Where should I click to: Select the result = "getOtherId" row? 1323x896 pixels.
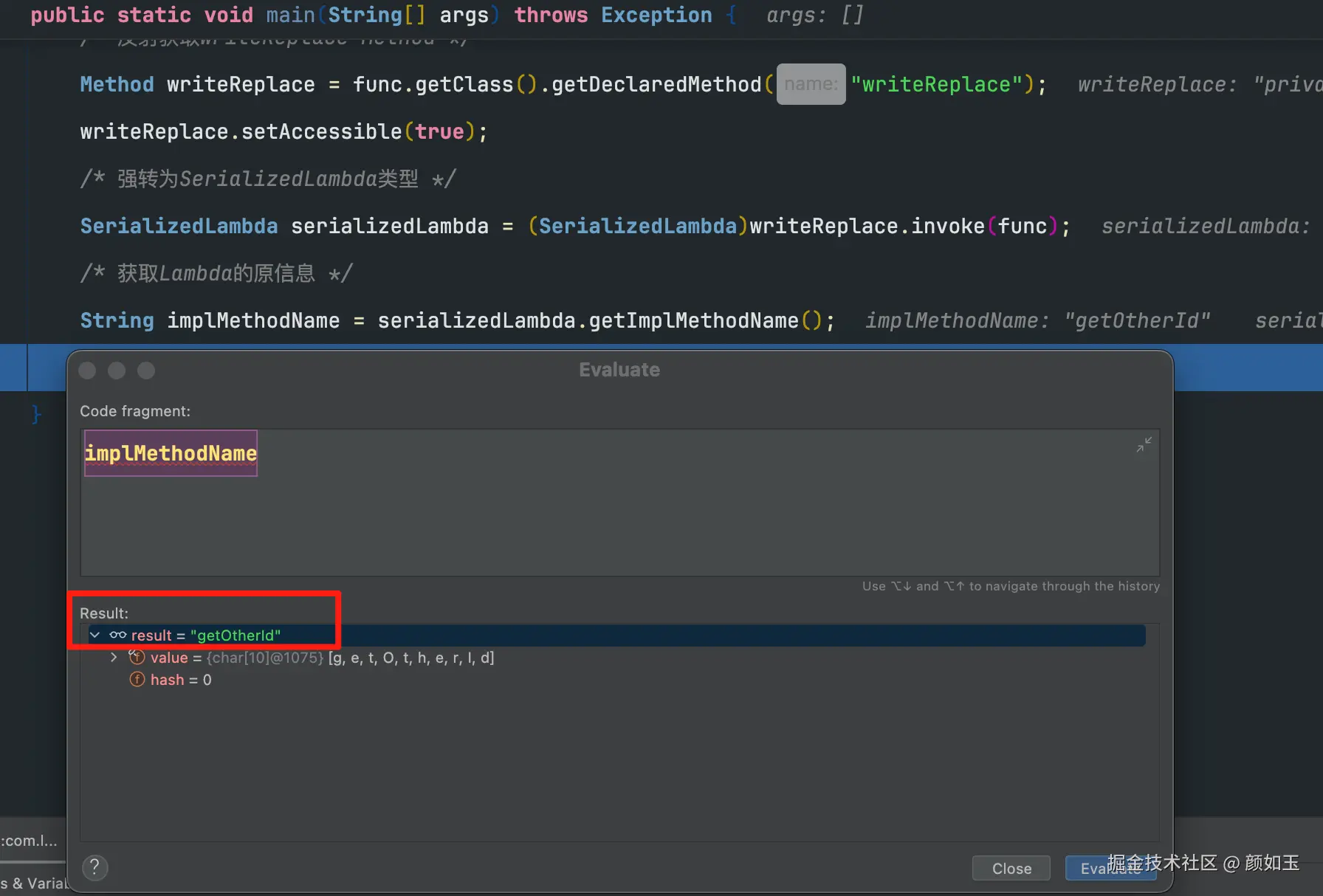206,635
